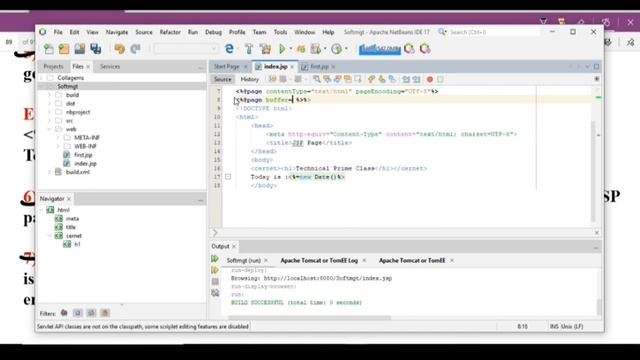Click the Search (Ctrl+I) input field
Image resolution: width=640 pixels, height=360 pixels.
click(x=494, y=32)
